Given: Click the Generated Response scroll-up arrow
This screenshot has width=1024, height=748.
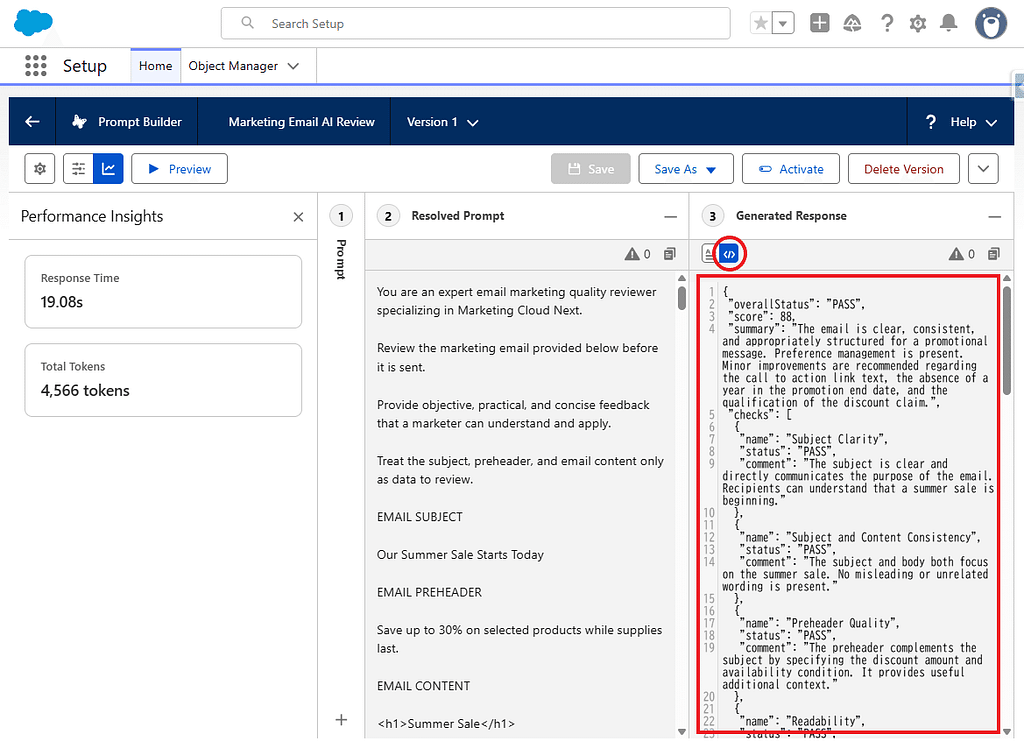Looking at the screenshot, I should 1006,278.
